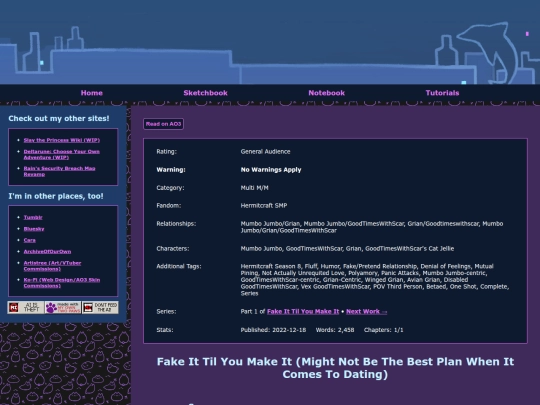Click the 'Words: 2,458' stat
The width and height of the screenshot is (540, 405).
335,330
